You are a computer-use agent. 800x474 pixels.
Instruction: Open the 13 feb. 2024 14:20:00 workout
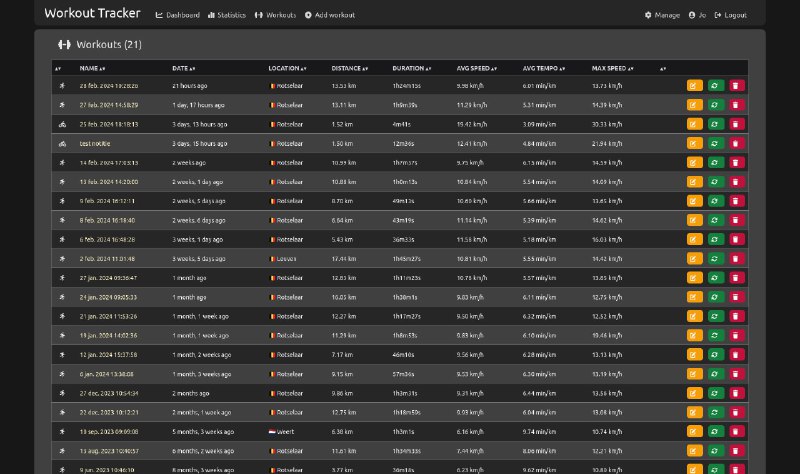(x=109, y=181)
